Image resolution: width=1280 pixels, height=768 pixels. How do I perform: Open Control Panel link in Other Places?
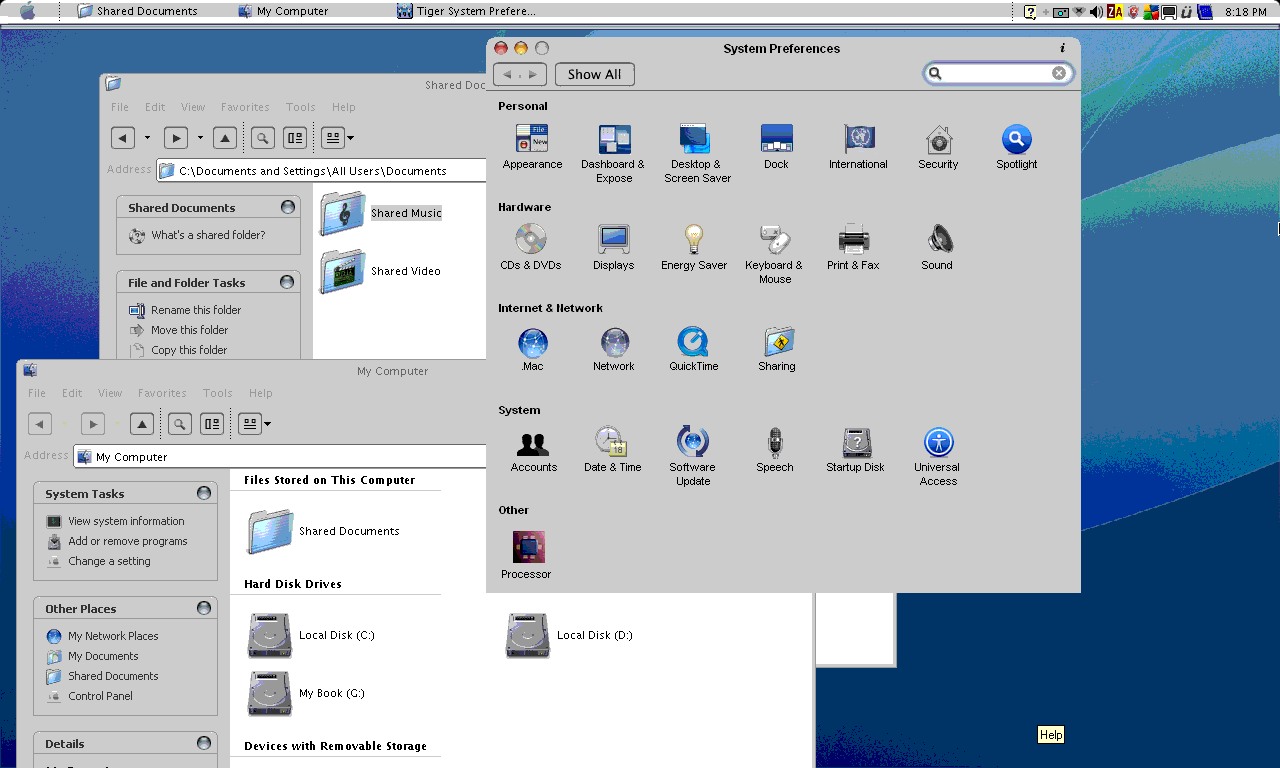100,696
